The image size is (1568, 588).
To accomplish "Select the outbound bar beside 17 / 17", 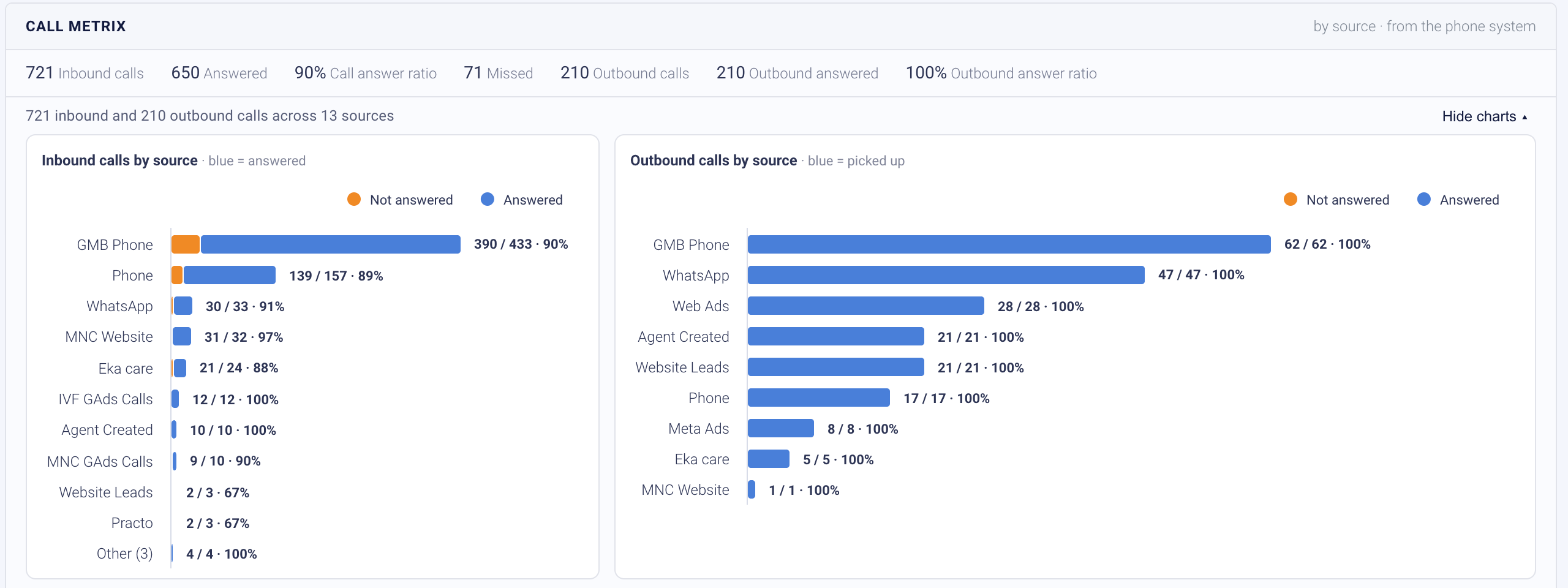I will point(819,398).
